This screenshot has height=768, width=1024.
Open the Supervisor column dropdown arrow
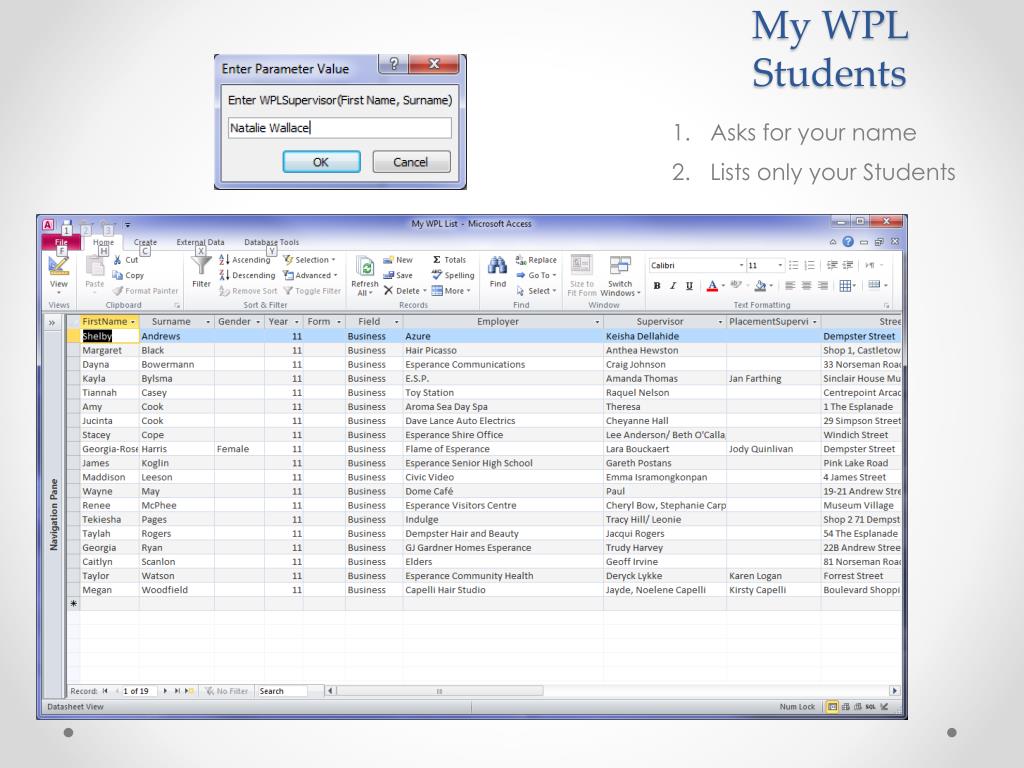coord(720,322)
